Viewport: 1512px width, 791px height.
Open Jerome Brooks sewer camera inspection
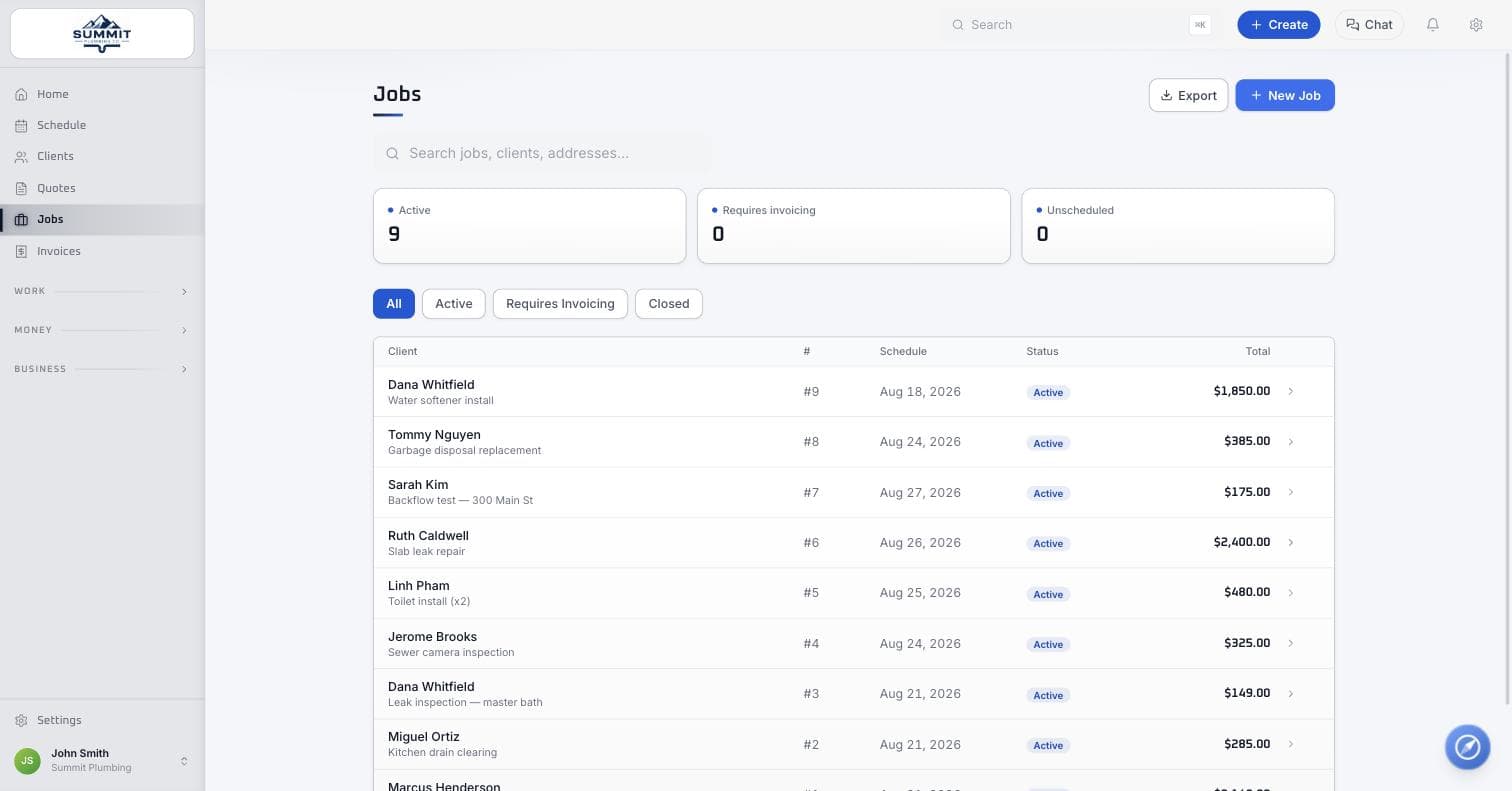click(854, 643)
